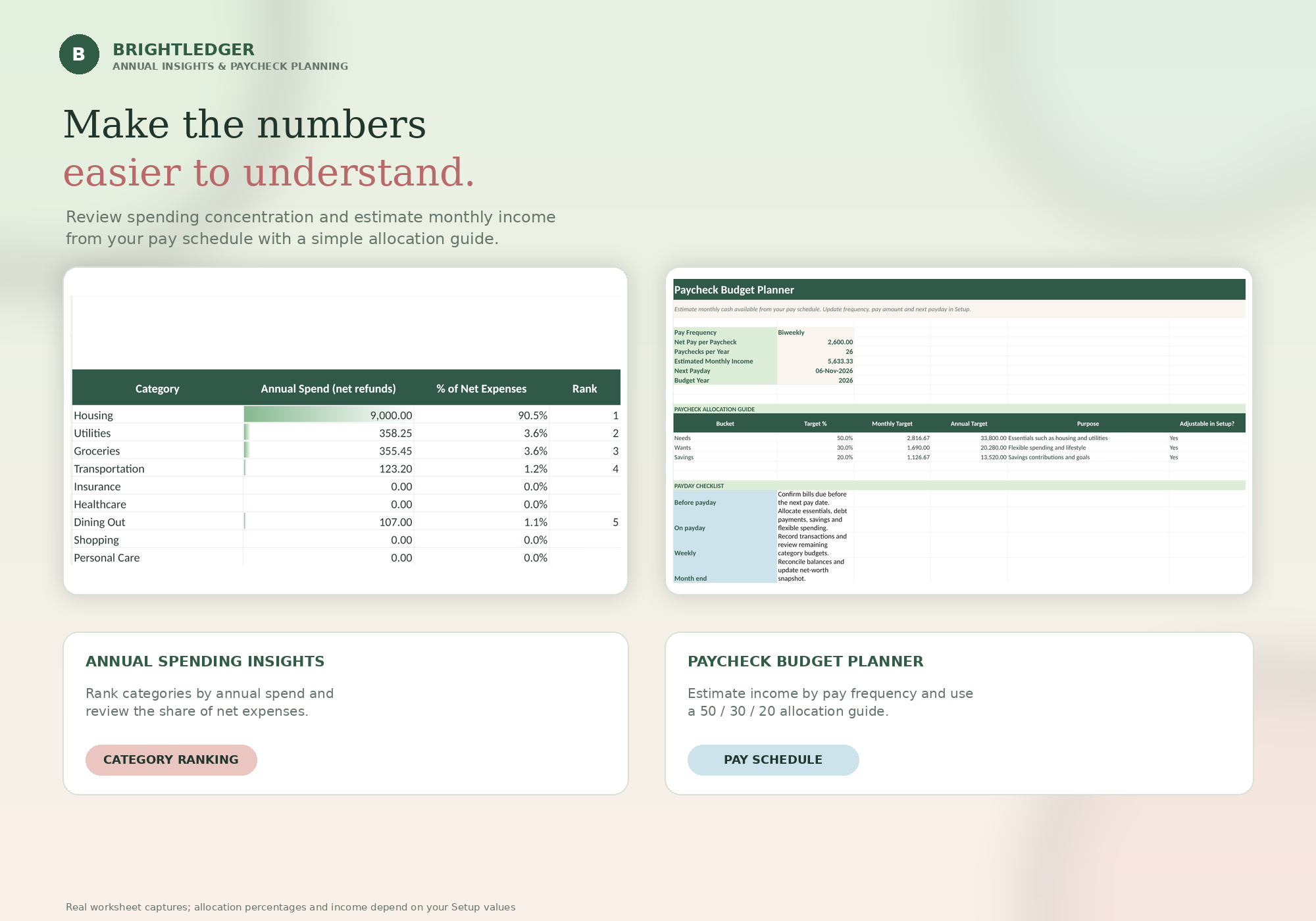Click the 355.45 annual spend value
Viewport: 1316px width, 921px height.
[395, 451]
